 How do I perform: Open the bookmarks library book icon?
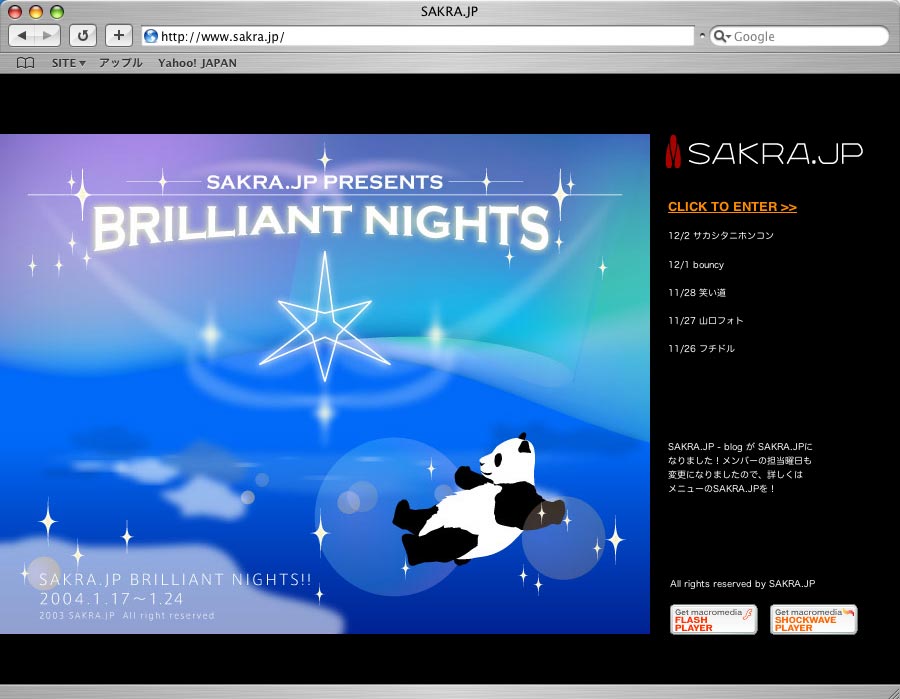[x=25, y=63]
